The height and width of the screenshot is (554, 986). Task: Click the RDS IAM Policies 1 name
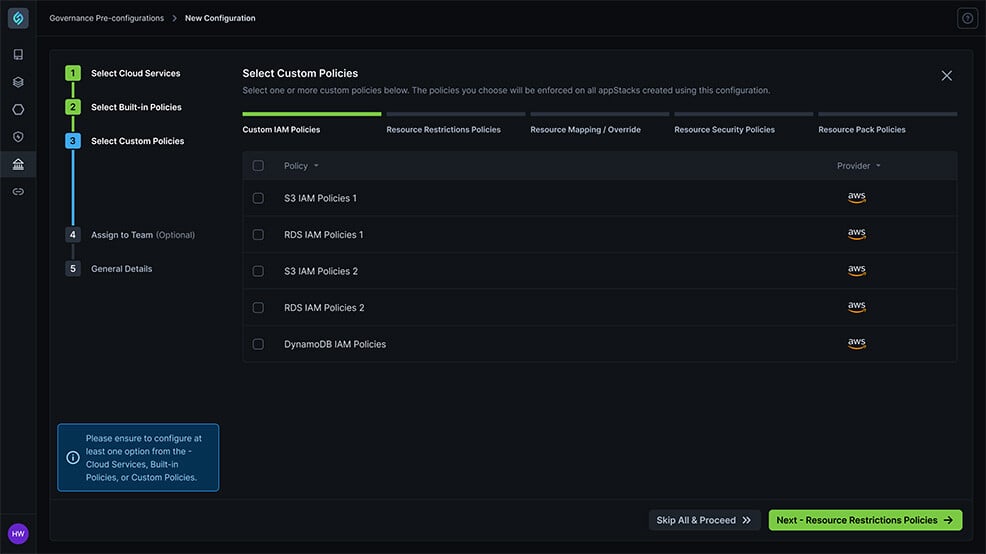323,235
